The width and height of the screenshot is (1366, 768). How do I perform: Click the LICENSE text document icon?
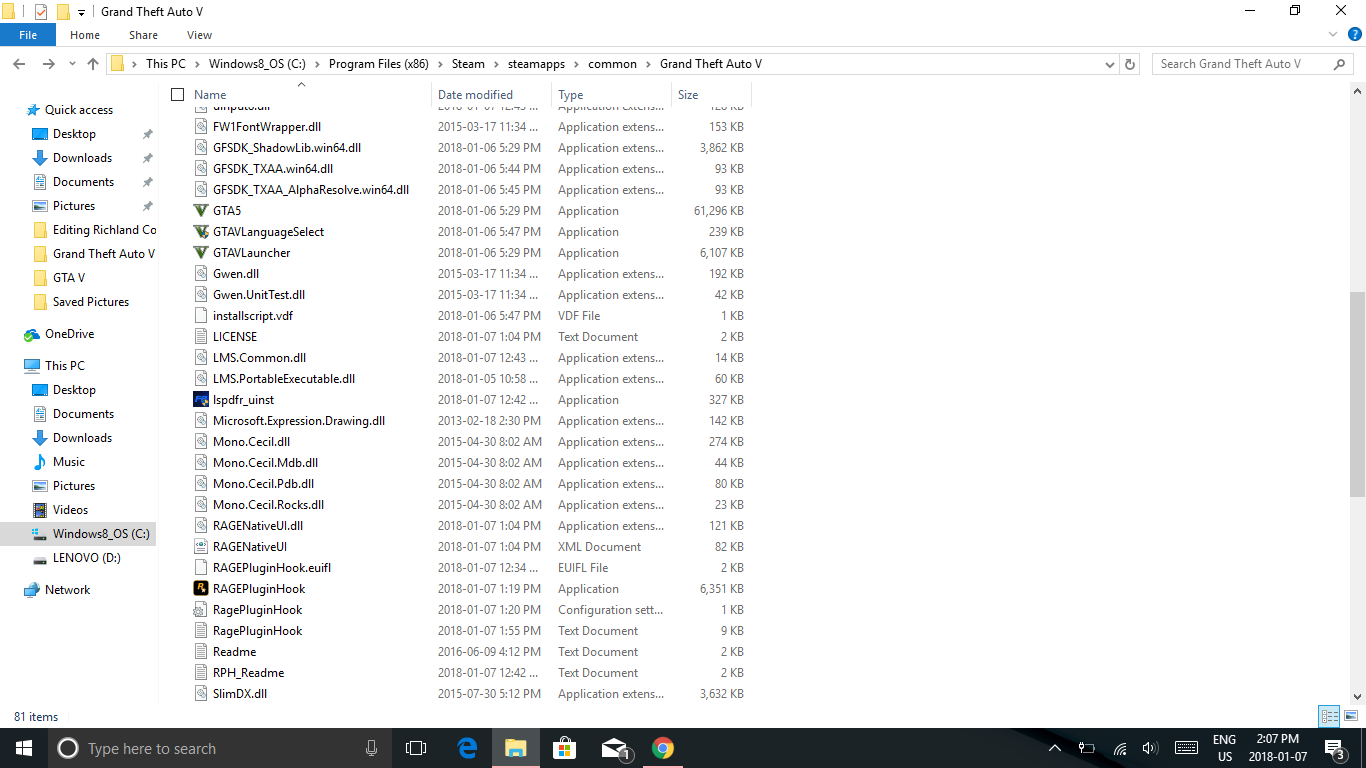tap(201, 337)
